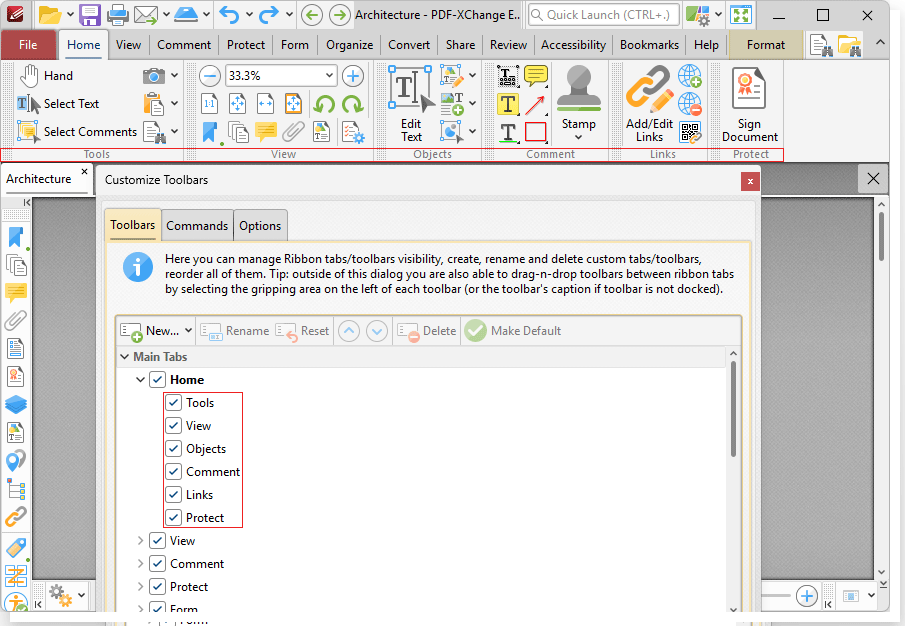Save the document with floppy icon

tap(90, 15)
